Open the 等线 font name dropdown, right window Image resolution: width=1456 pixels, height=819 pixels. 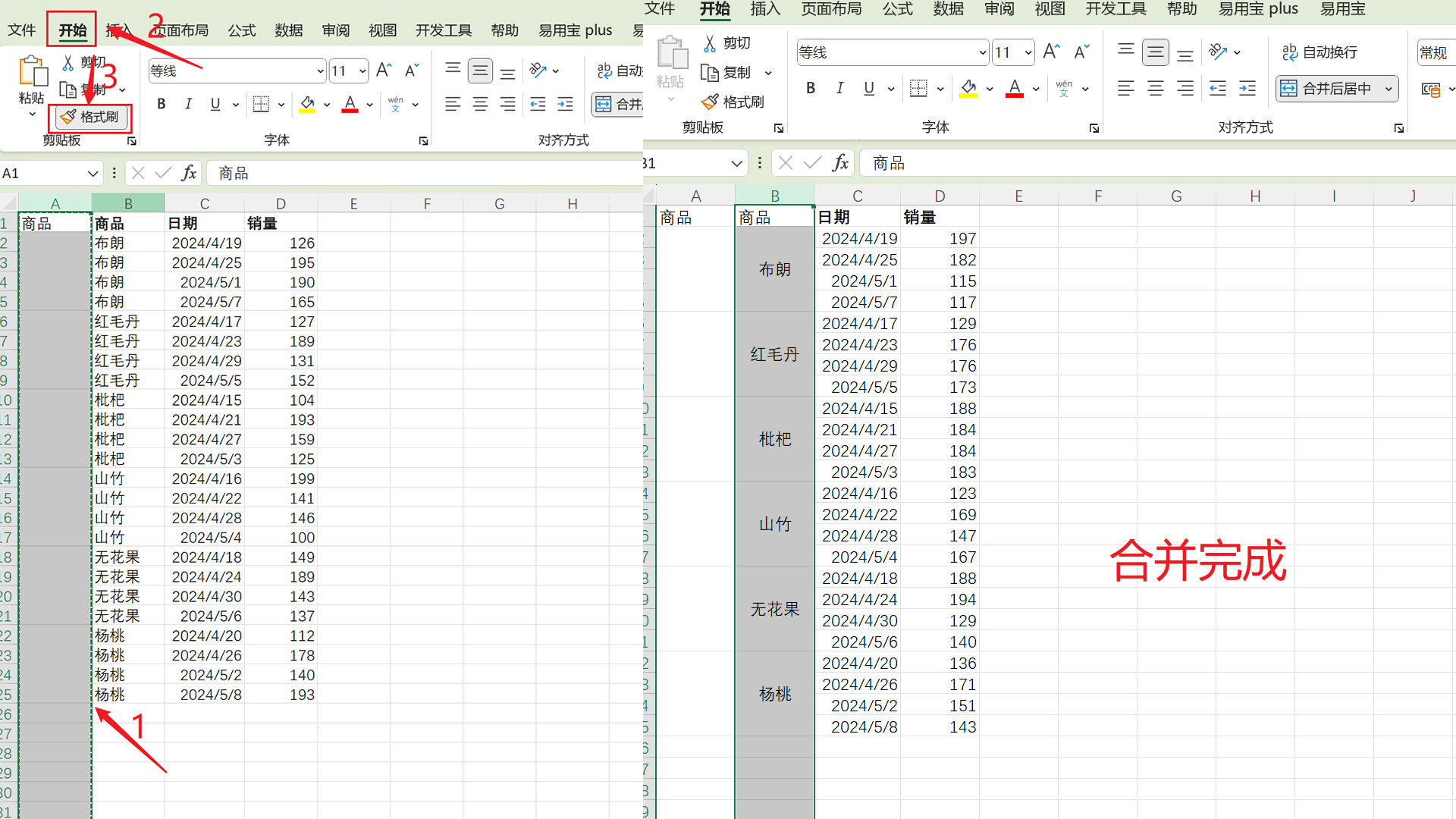point(983,52)
